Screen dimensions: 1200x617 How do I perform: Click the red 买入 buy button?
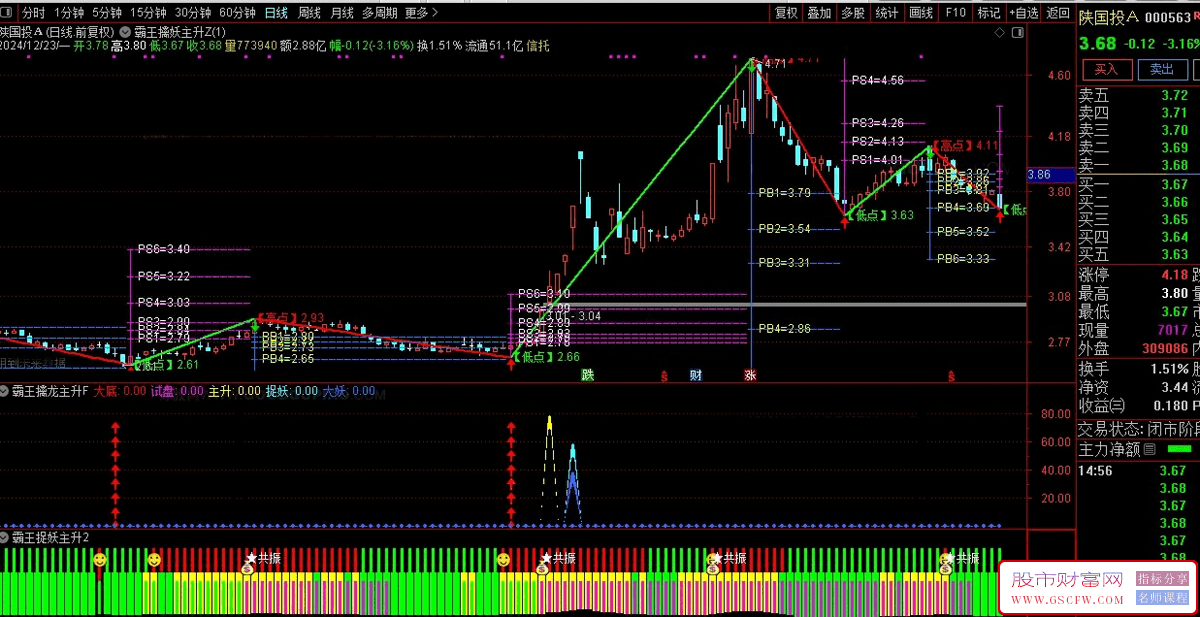(x=1106, y=69)
